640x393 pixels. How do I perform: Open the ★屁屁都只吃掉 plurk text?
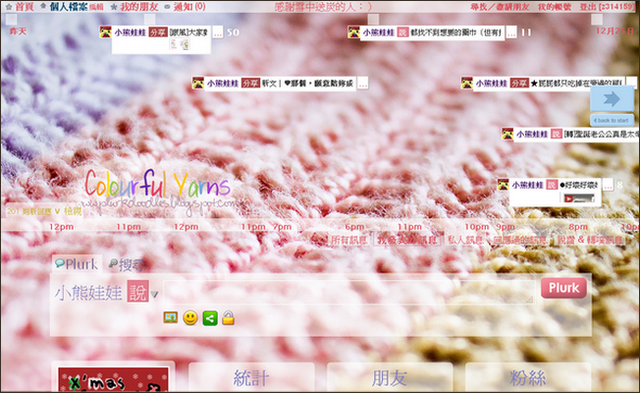(576, 84)
